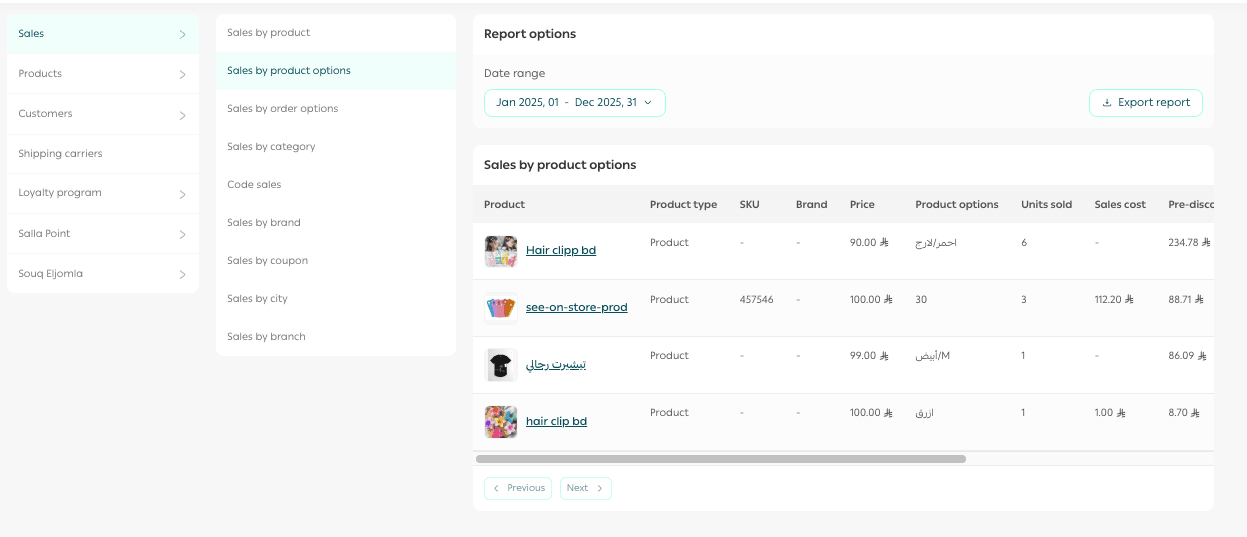Go to the Next page
The height and width of the screenshot is (537, 1247).
(585, 488)
